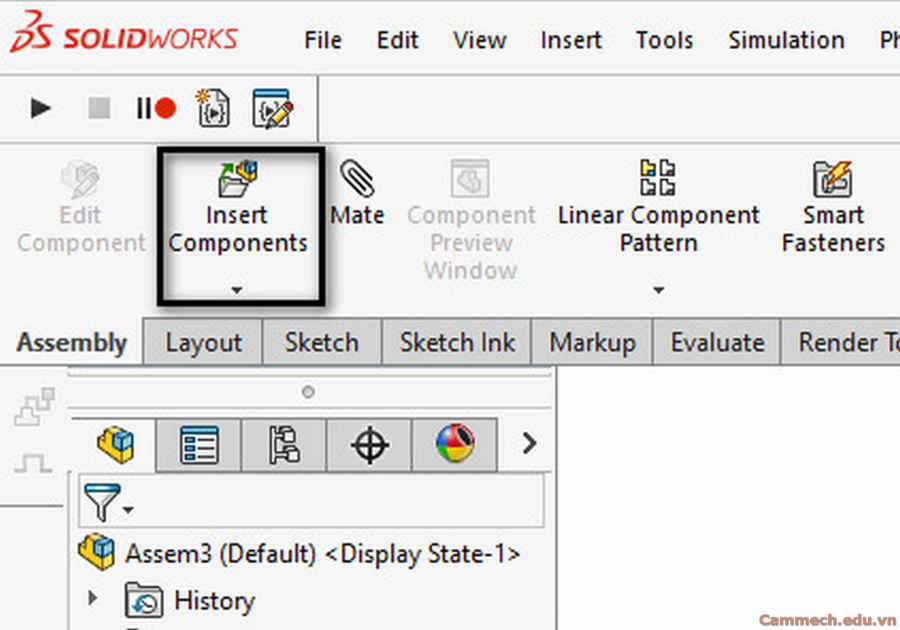Select Assem3 (Default) tree root
Image resolution: width=900 pixels, height=630 pixels.
(x=300, y=554)
